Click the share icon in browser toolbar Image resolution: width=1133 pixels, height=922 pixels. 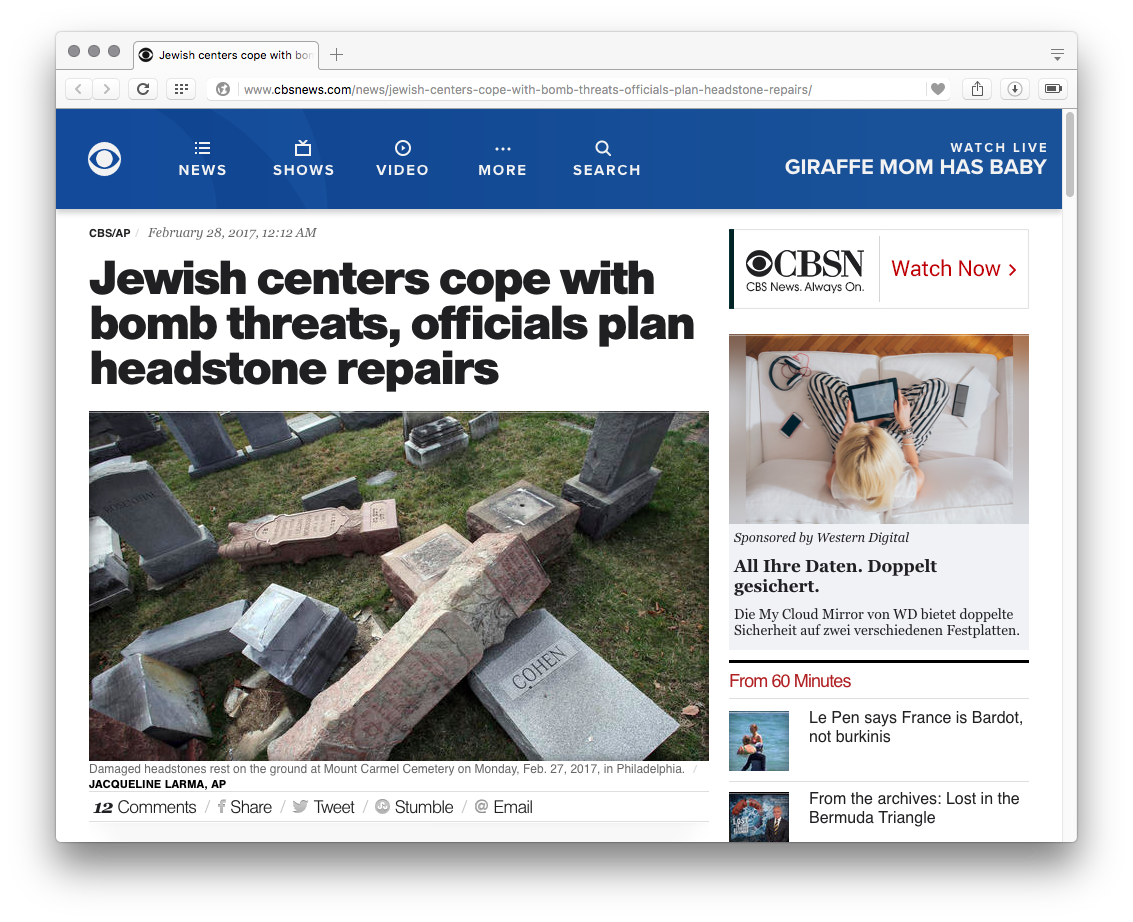tap(977, 89)
